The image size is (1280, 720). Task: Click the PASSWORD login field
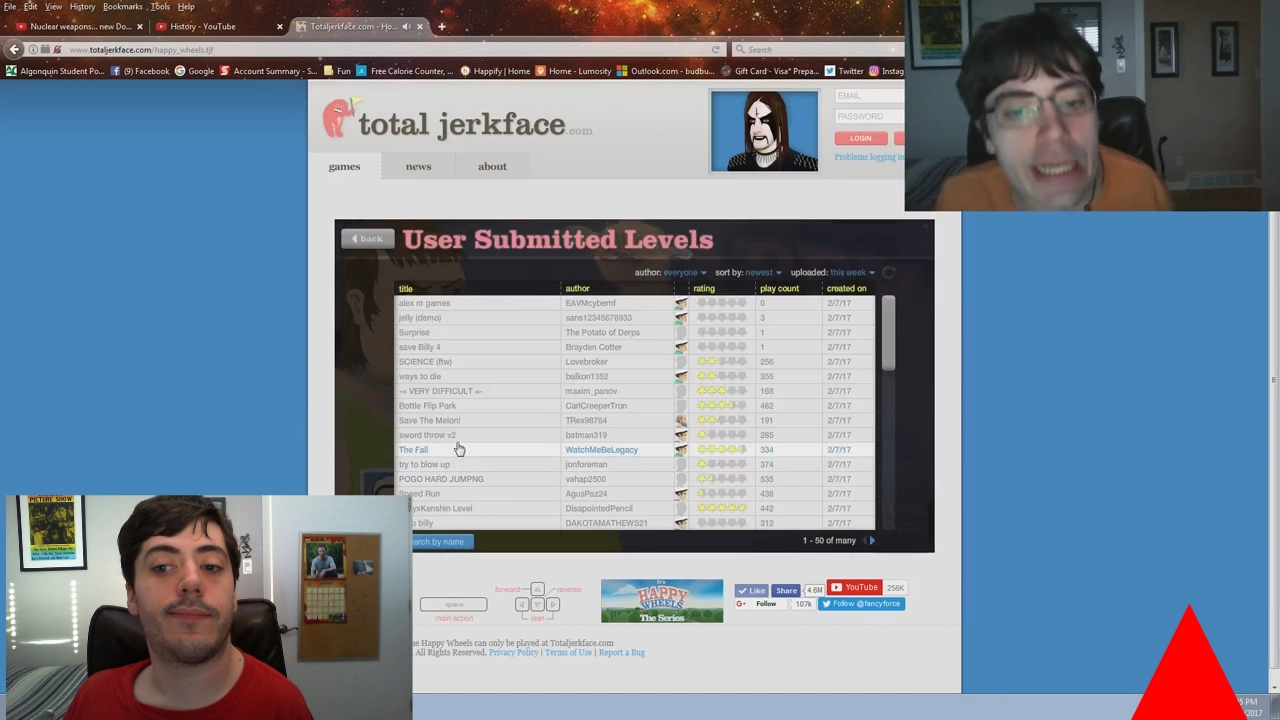[x=870, y=116]
